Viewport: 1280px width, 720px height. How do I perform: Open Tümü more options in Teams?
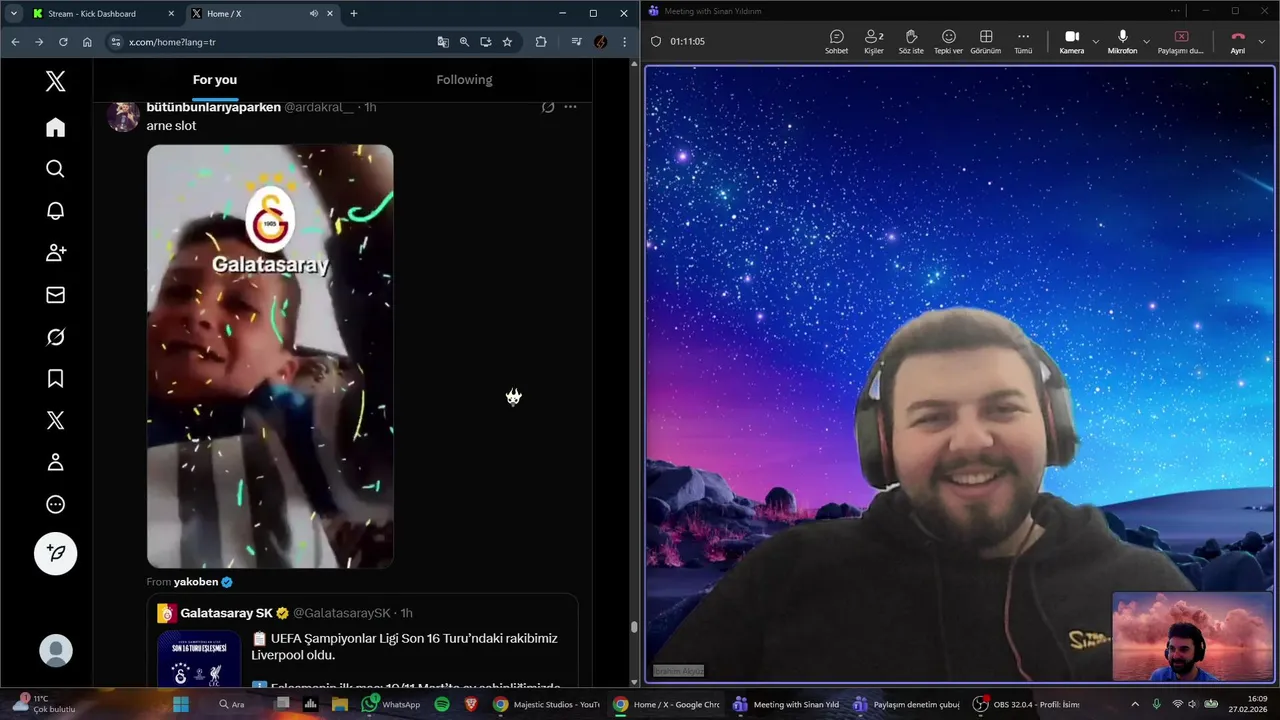point(1023,41)
